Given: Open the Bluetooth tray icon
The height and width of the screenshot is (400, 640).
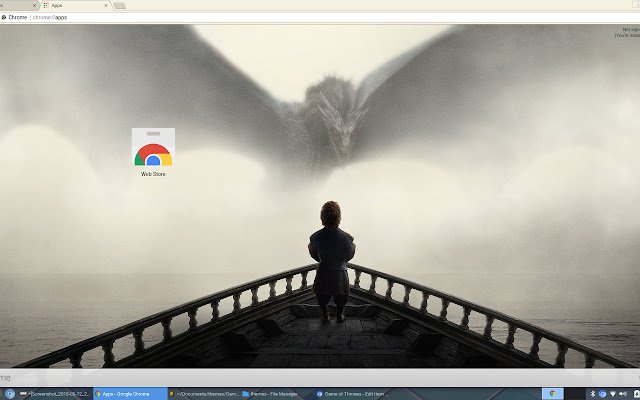Looking at the screenshot, I should coord(593,394).
